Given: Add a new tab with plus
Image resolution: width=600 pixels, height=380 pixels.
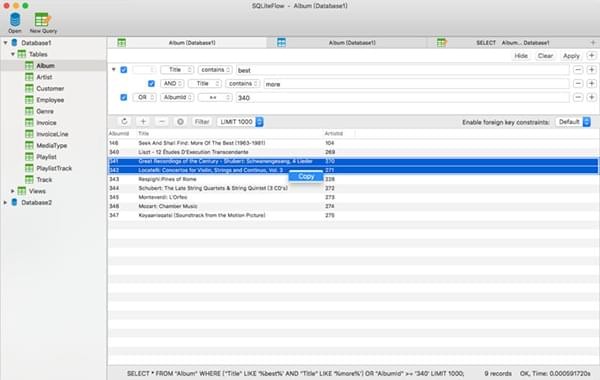Looking at the screenshot, I should pos(593,42).
